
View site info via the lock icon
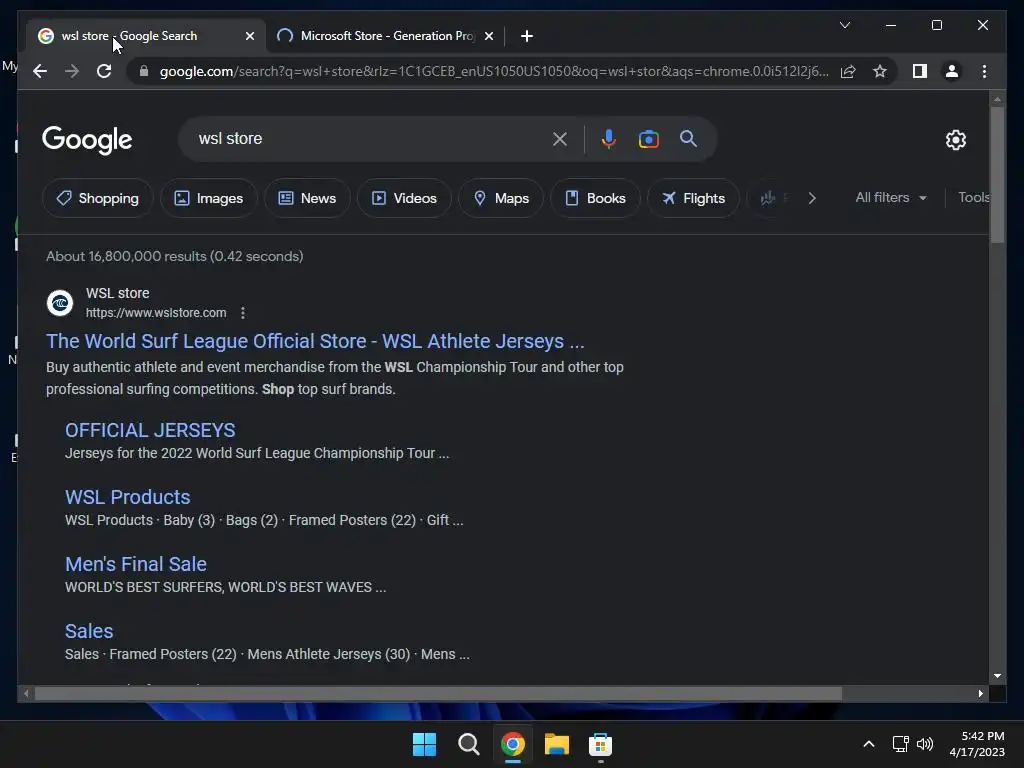[144, 71]
